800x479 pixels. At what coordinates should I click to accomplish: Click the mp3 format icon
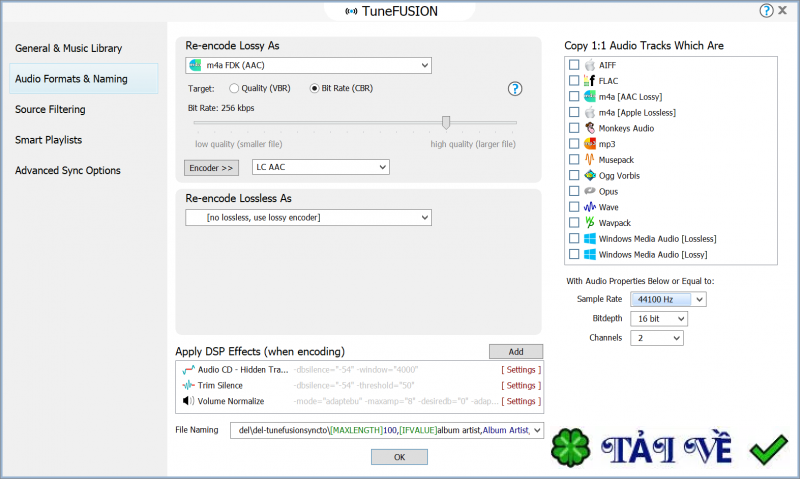590,144
